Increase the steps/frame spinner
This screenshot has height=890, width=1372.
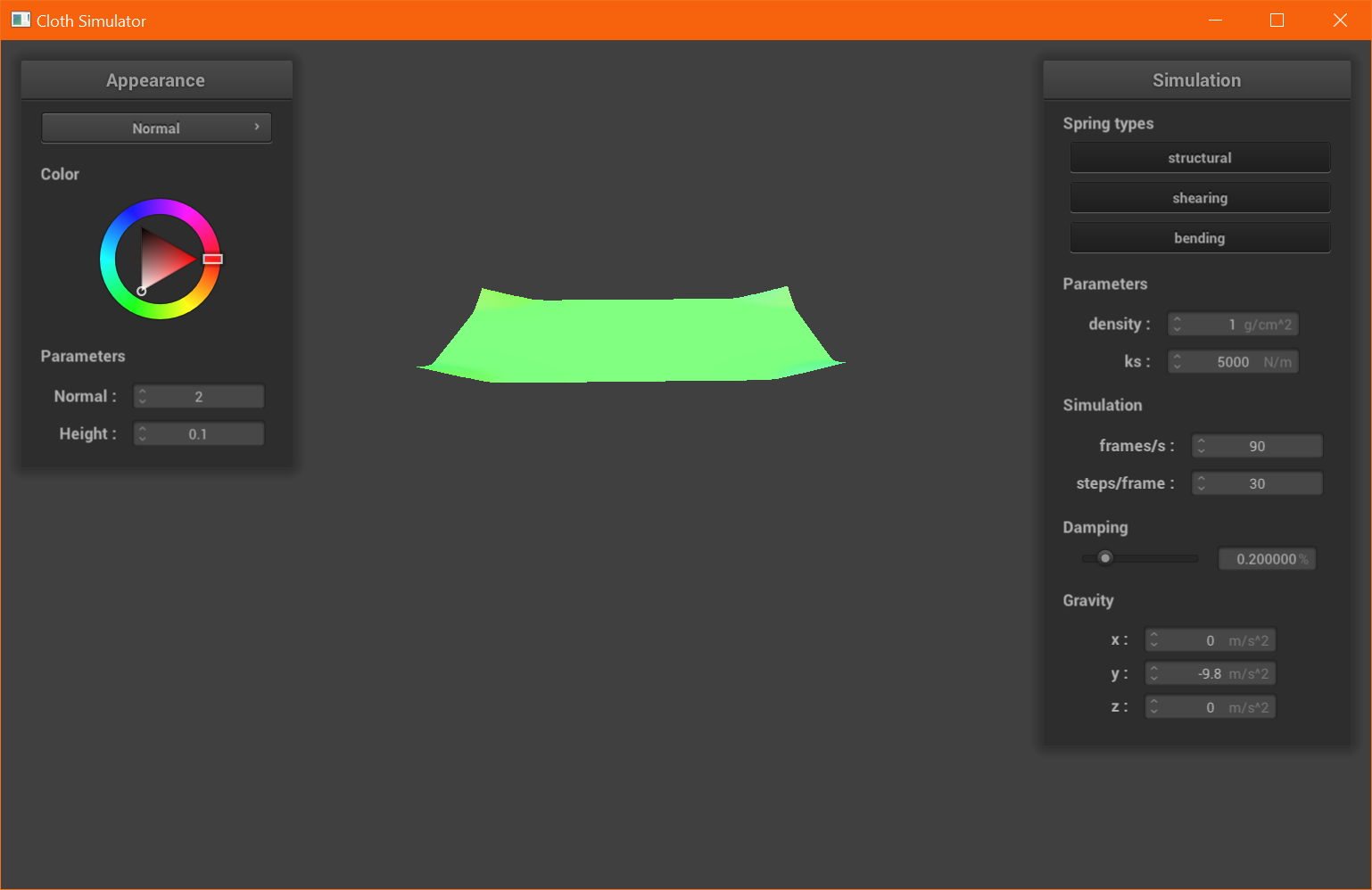coord(1202,479)
